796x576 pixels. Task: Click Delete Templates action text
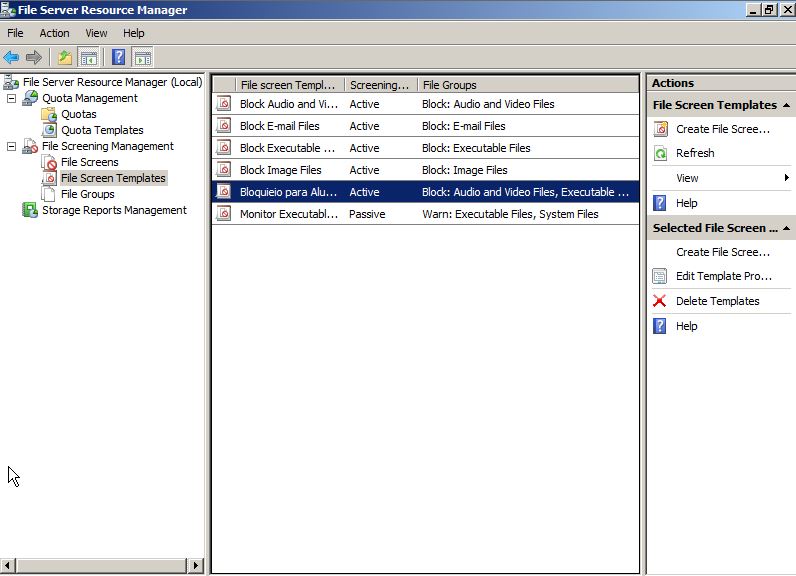pos(717,301)
